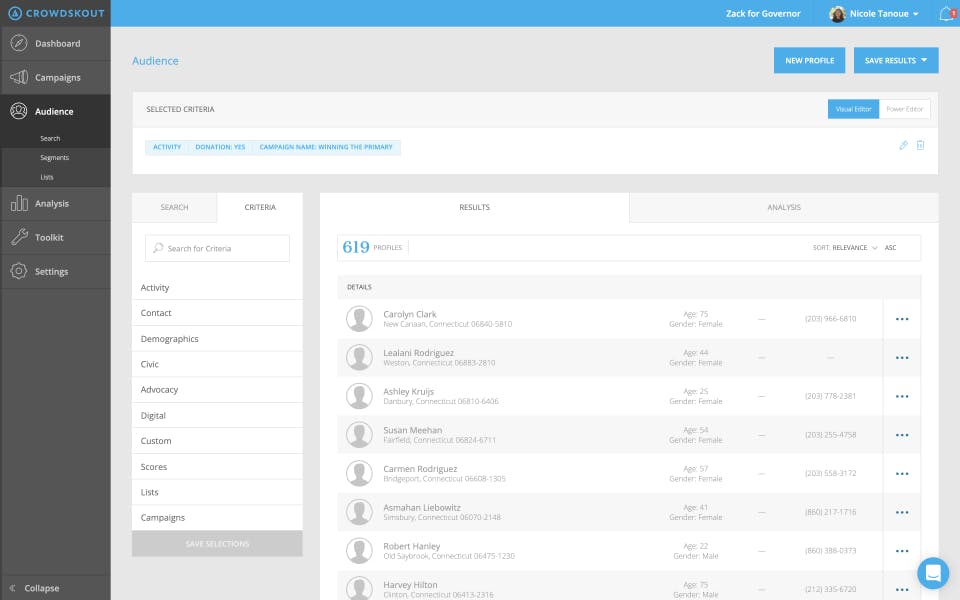The height and width of the screenshot is (600, 960).
Task: Open more options for Robert Hanley
Action: pos(902,550)
